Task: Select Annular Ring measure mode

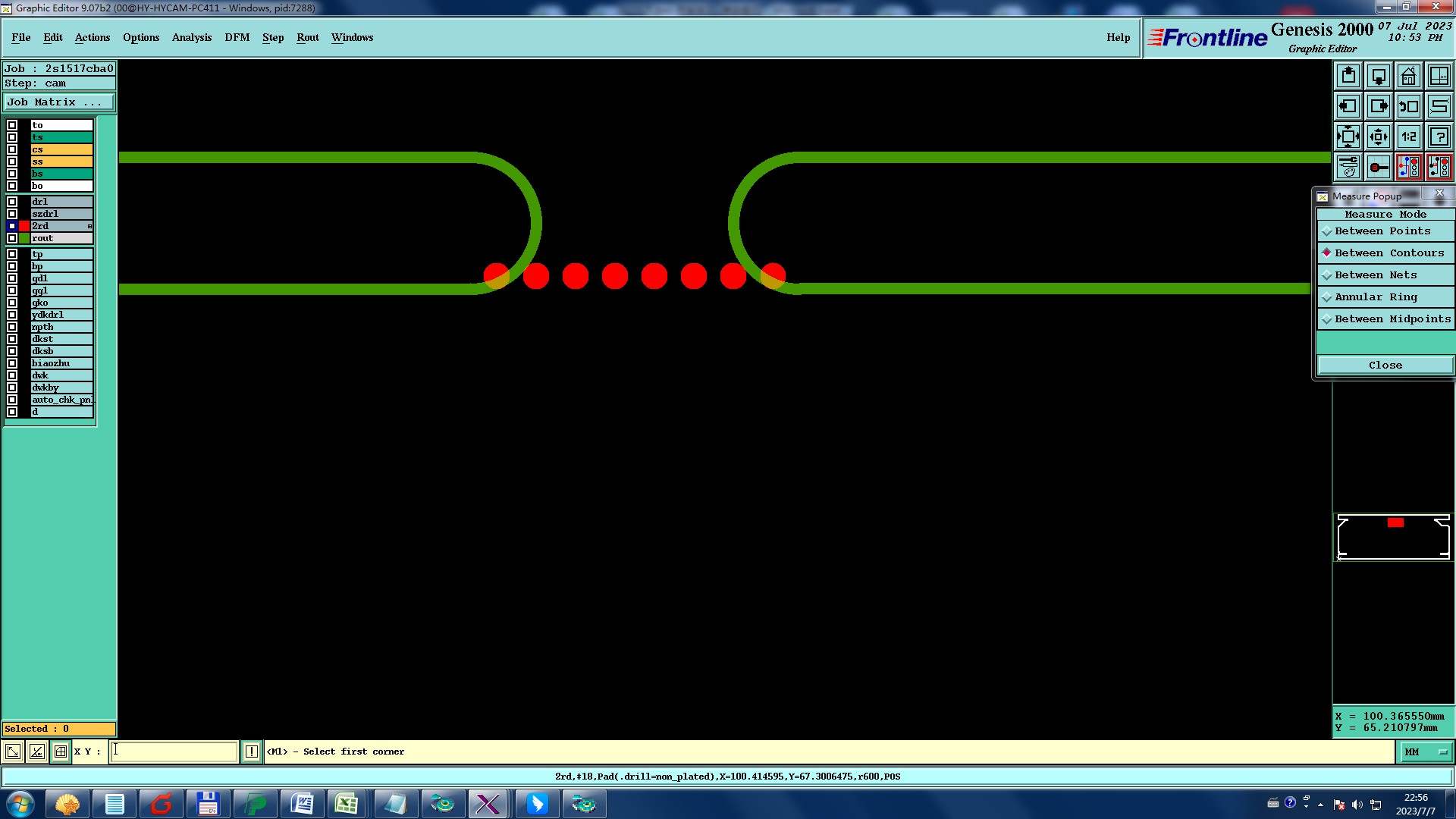Action: point(1376,297)
